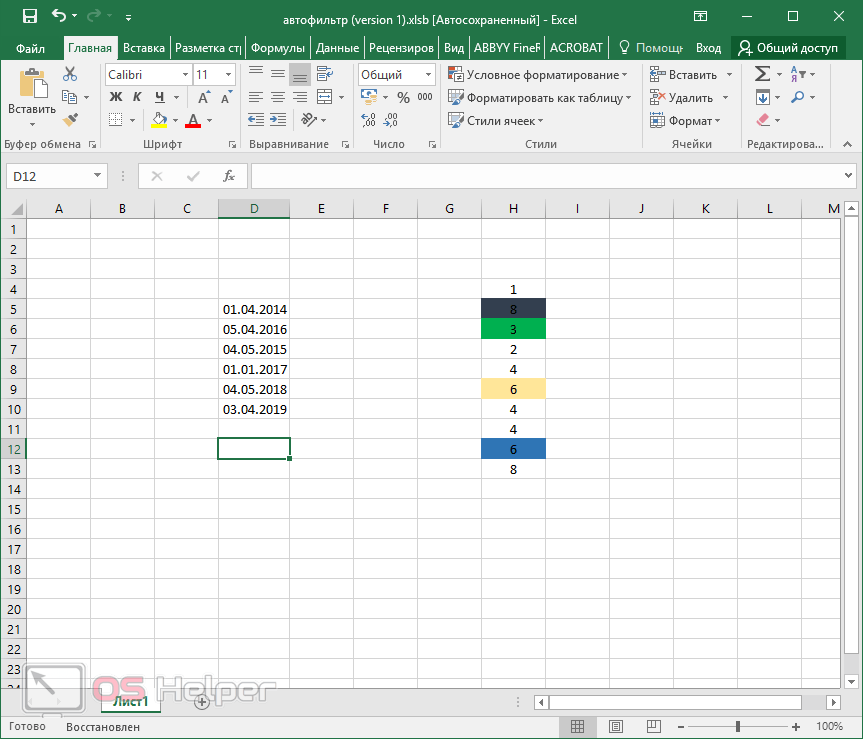Toggle bold formatting (Ж)
Image resolution: width=863 pixels, height=739 pixels.
(x=115, y=98)
